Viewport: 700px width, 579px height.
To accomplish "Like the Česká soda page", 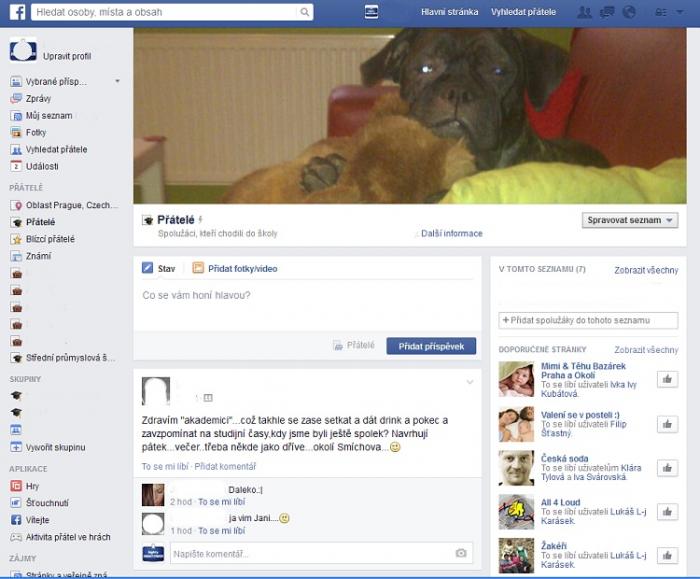I will coord(667,467).
